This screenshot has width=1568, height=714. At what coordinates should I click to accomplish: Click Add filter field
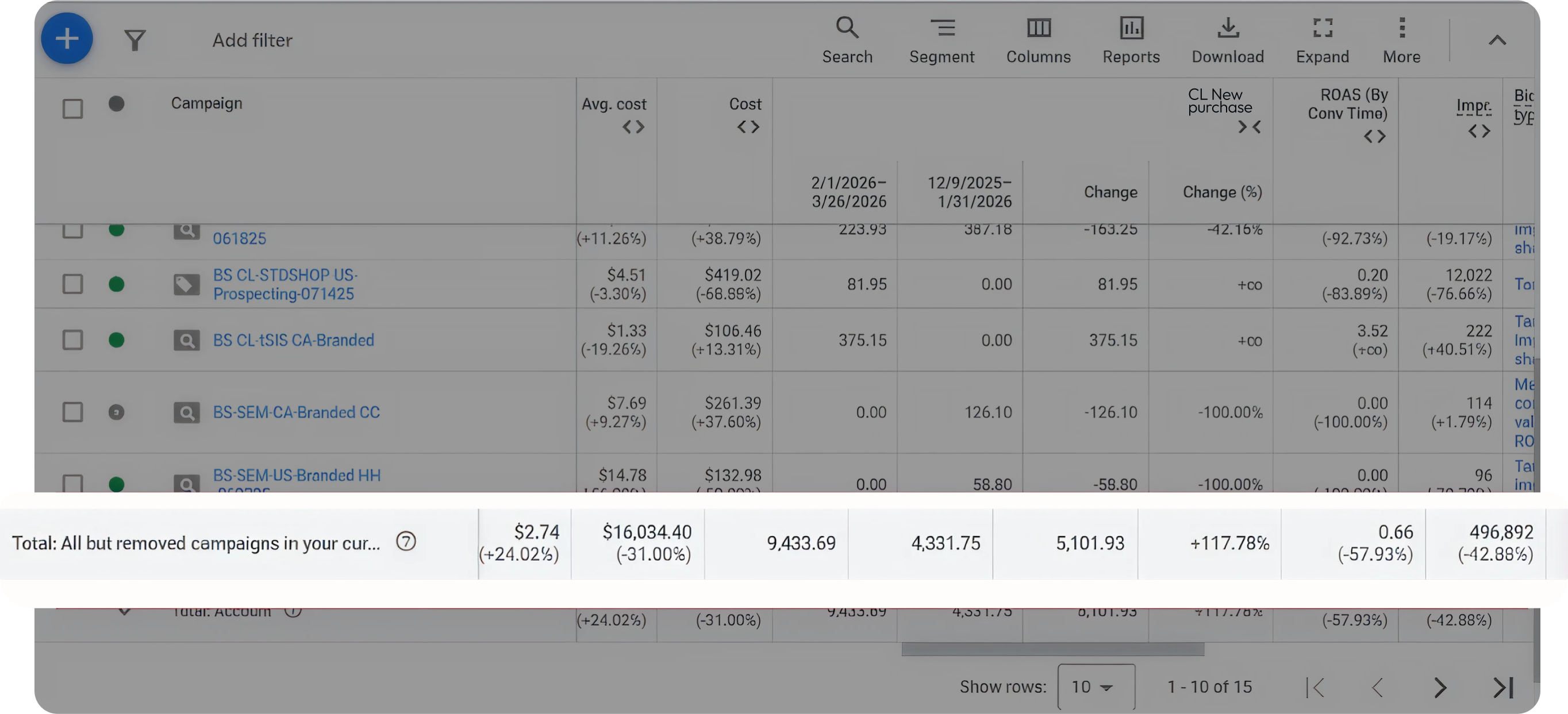(x=252, y=40)
